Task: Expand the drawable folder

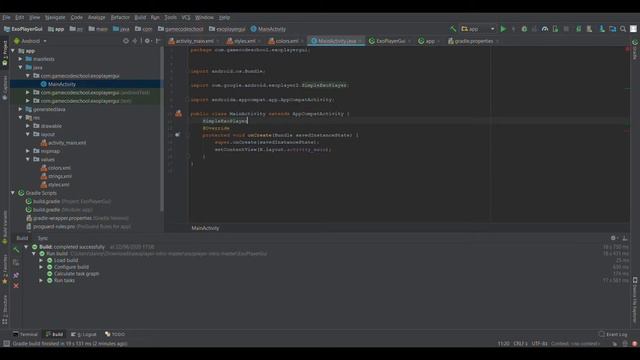Action: [x=28, y=126]
